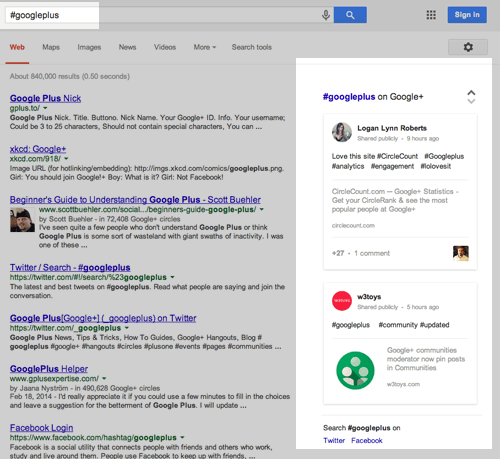Switch to the News tab
500x459 pixels.
click(x=127, y=47)
